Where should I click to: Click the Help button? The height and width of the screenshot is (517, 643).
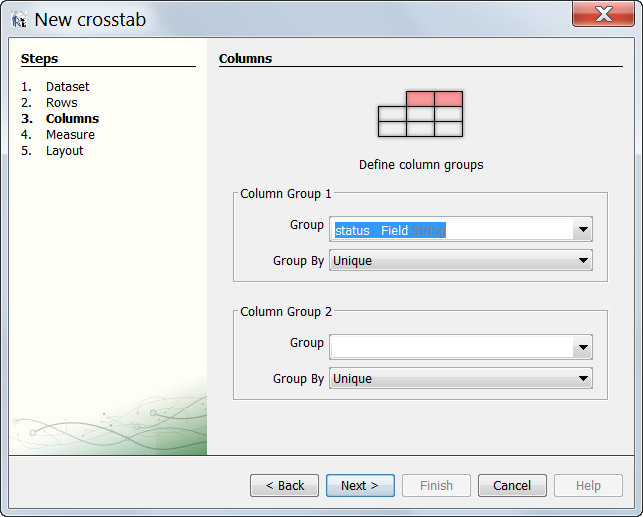click(x=588, y=486)
